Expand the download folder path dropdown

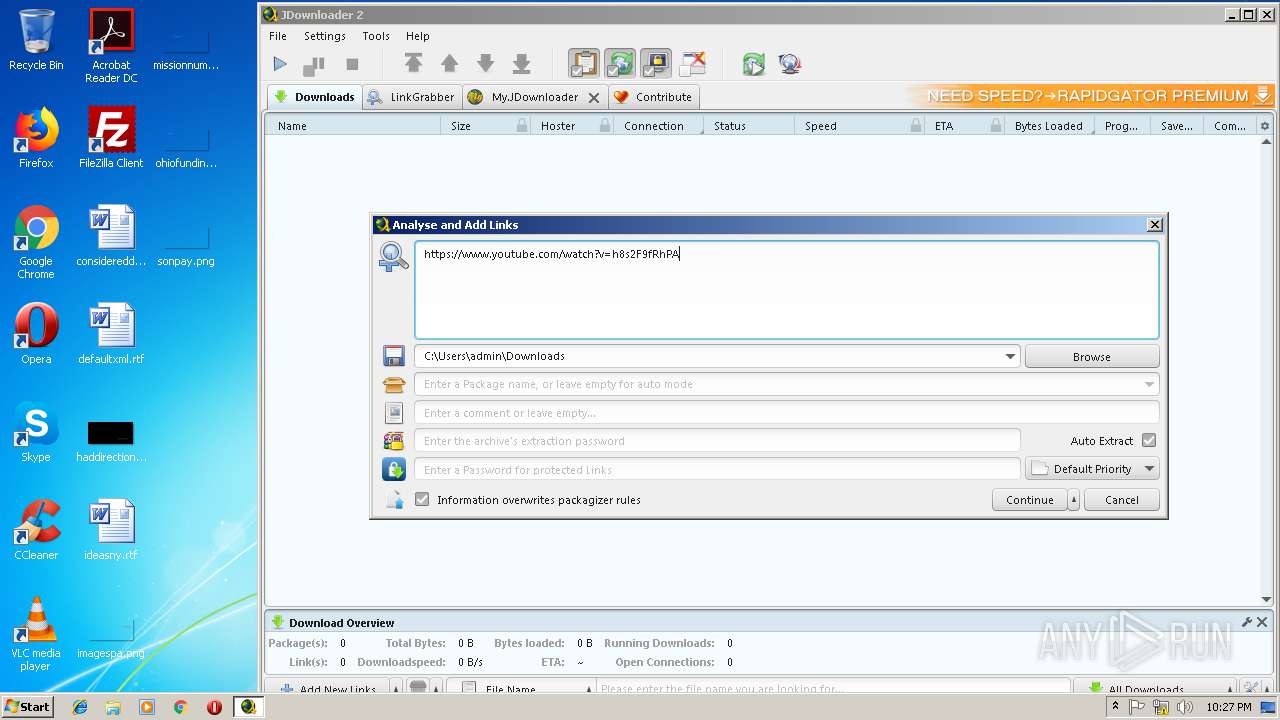[x=1010, y=356]
